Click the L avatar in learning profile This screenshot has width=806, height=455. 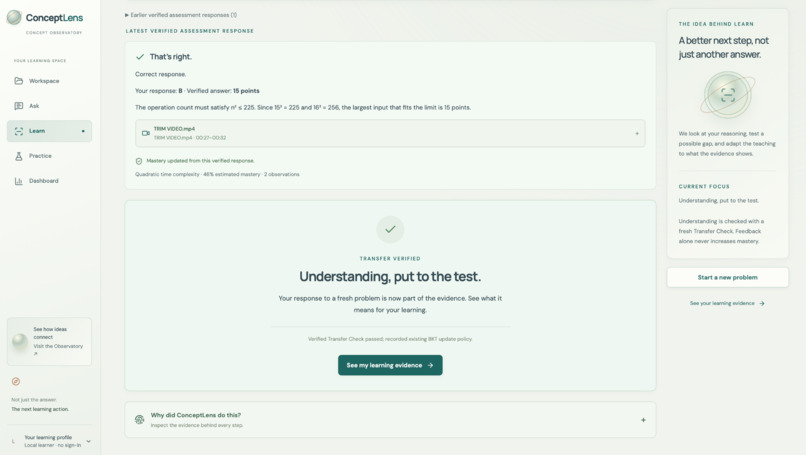13,441
